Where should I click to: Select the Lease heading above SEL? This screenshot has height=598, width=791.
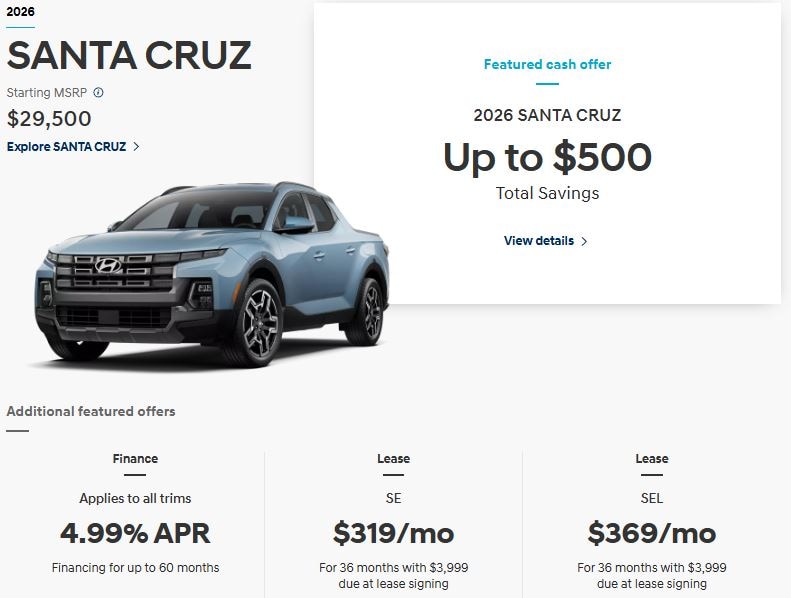(x=652, y=459)
